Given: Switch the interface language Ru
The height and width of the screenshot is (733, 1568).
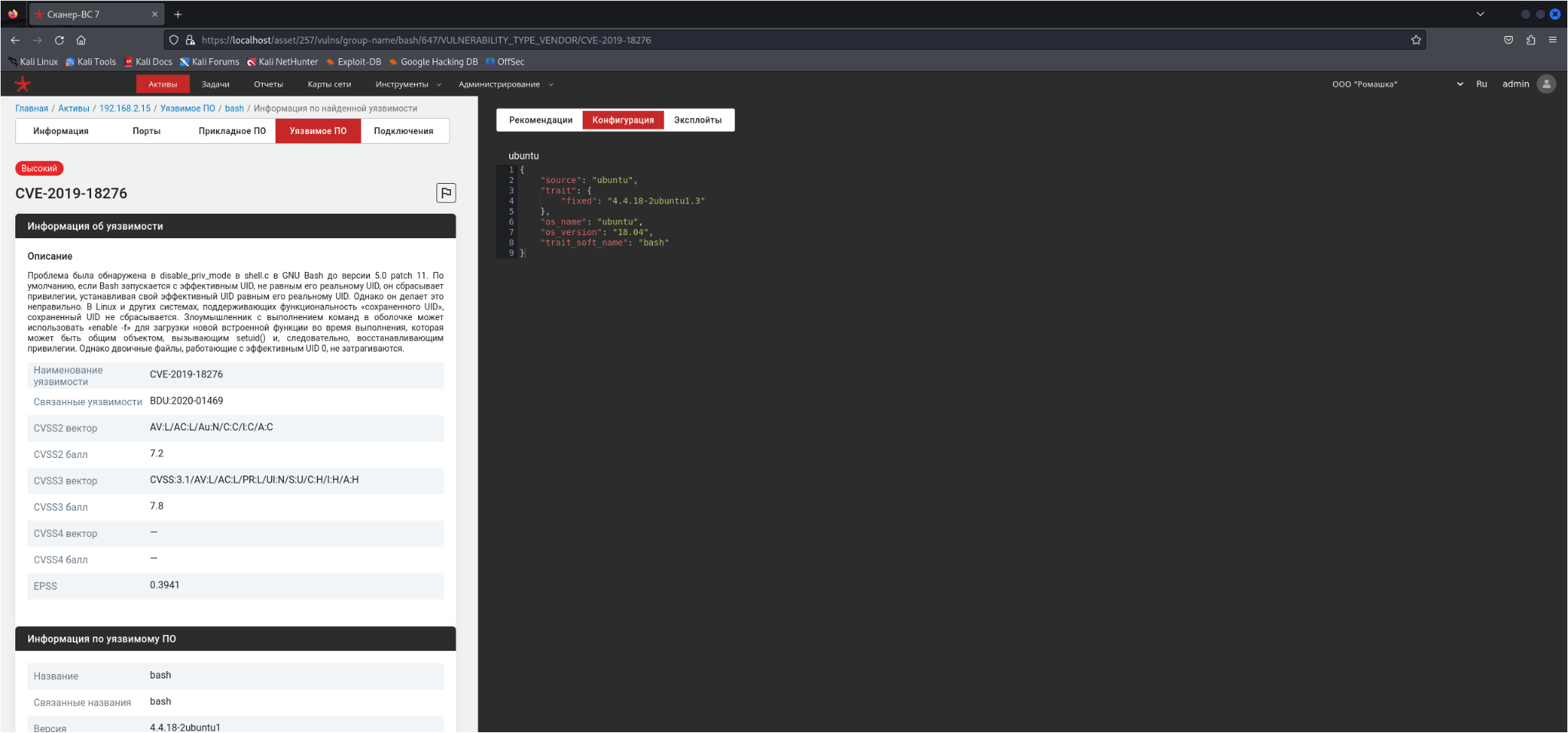Looking at the screenshot, I should 1482,84.
